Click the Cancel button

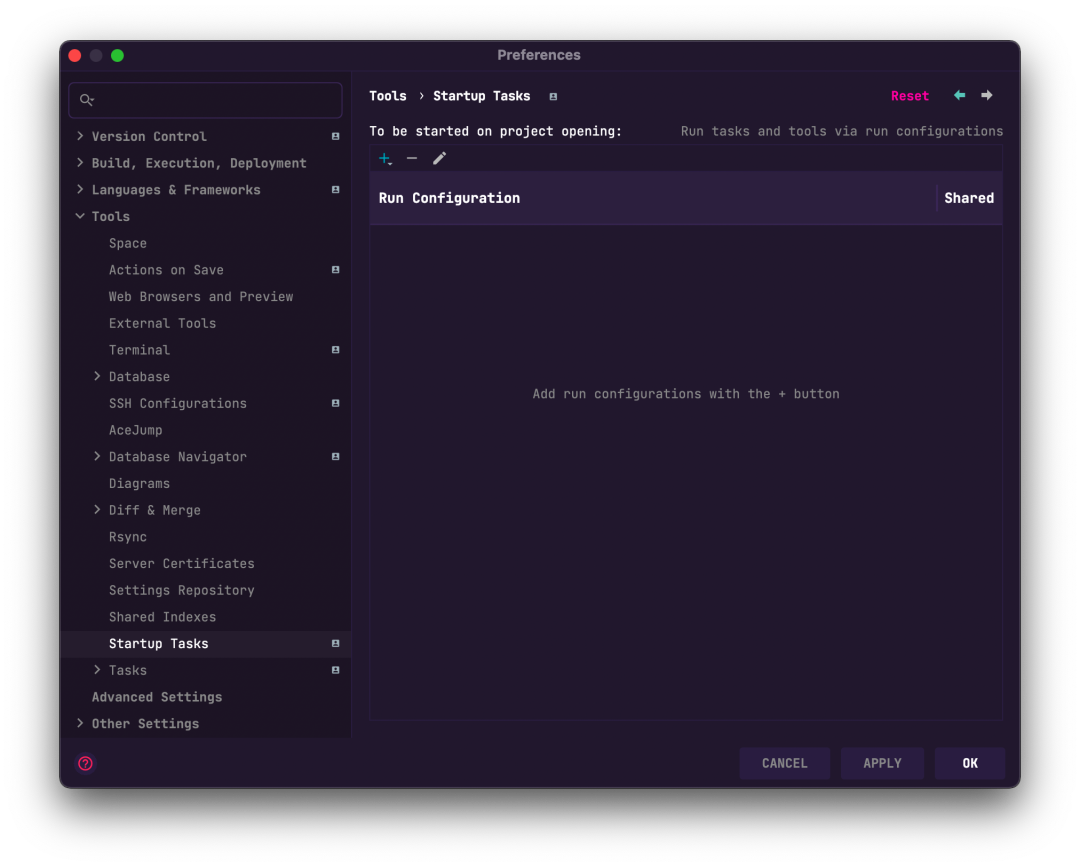[785, 763]
